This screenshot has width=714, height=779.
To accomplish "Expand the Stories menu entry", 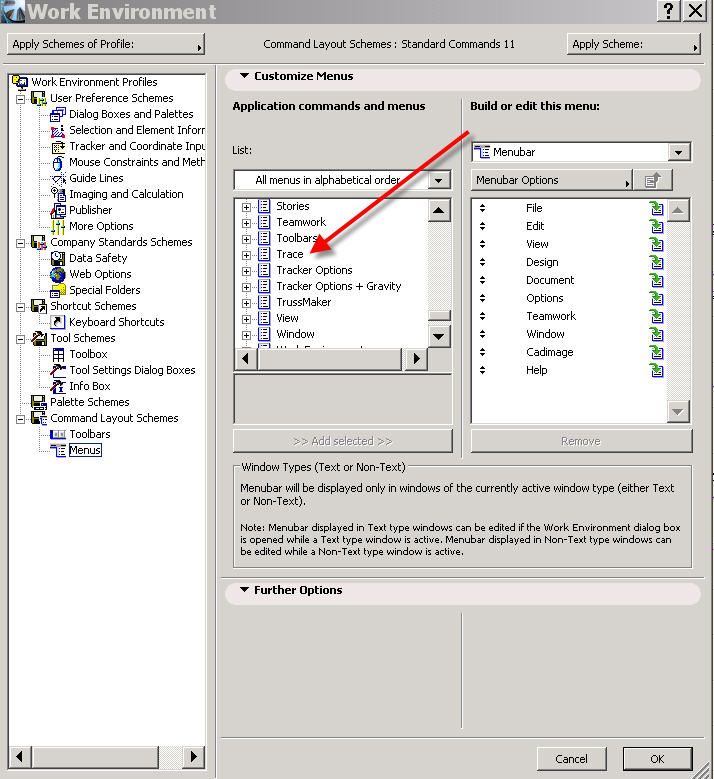I will click(246, 207).
